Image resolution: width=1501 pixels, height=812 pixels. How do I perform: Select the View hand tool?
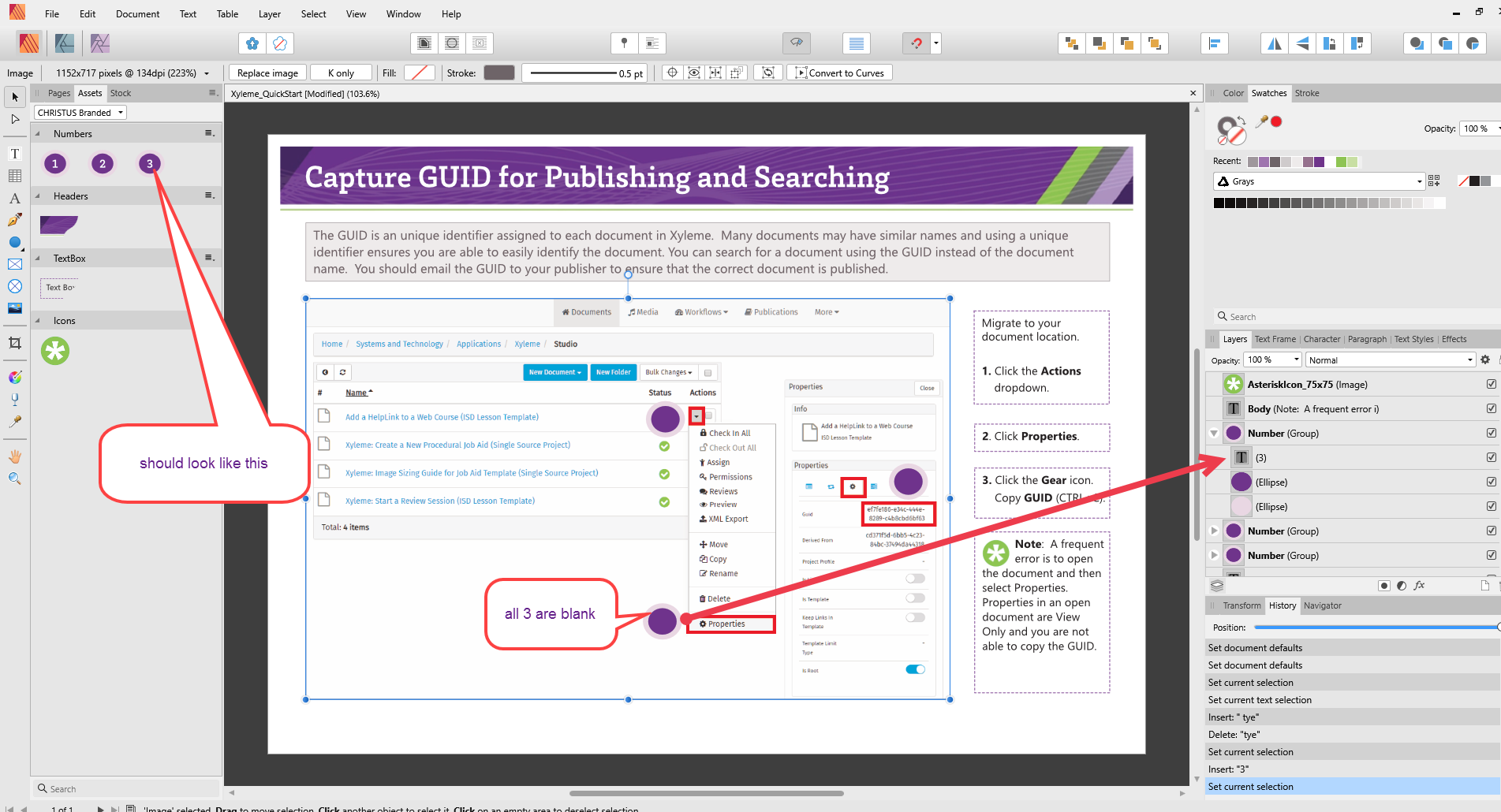point(15,456)
